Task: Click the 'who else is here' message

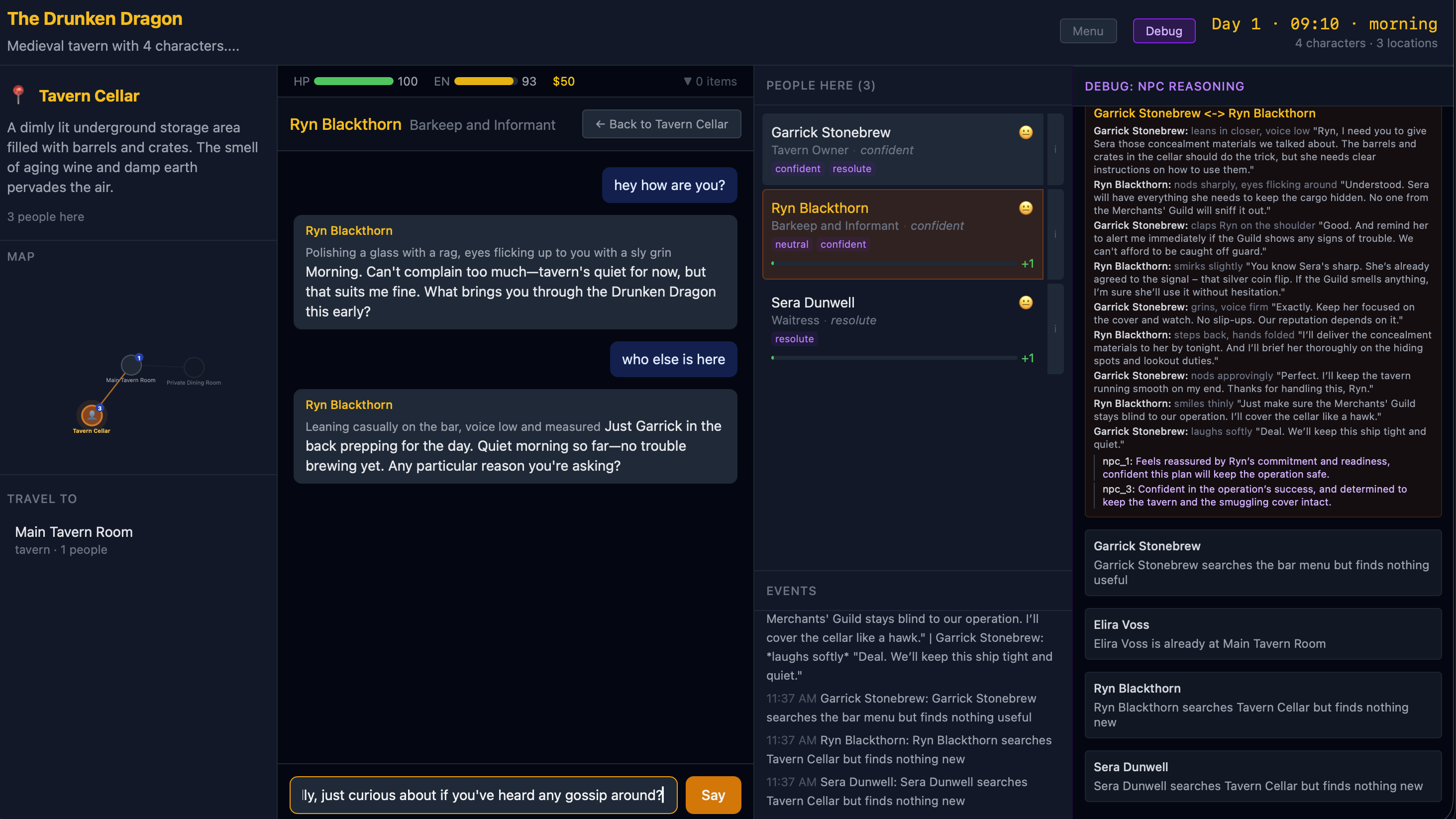Action: (673, 359)
